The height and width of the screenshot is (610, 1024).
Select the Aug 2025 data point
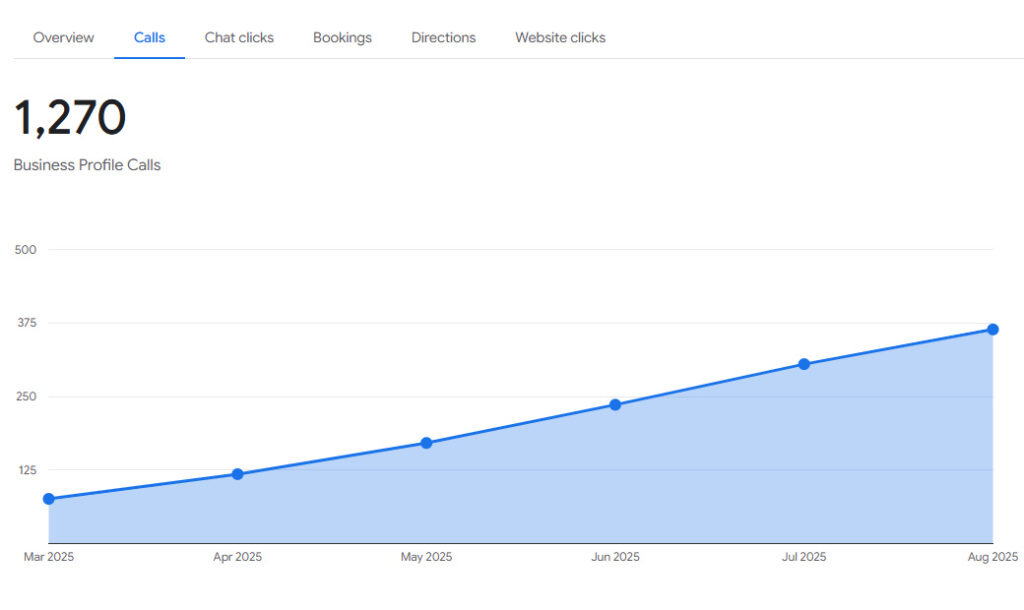tap(992, 330)
